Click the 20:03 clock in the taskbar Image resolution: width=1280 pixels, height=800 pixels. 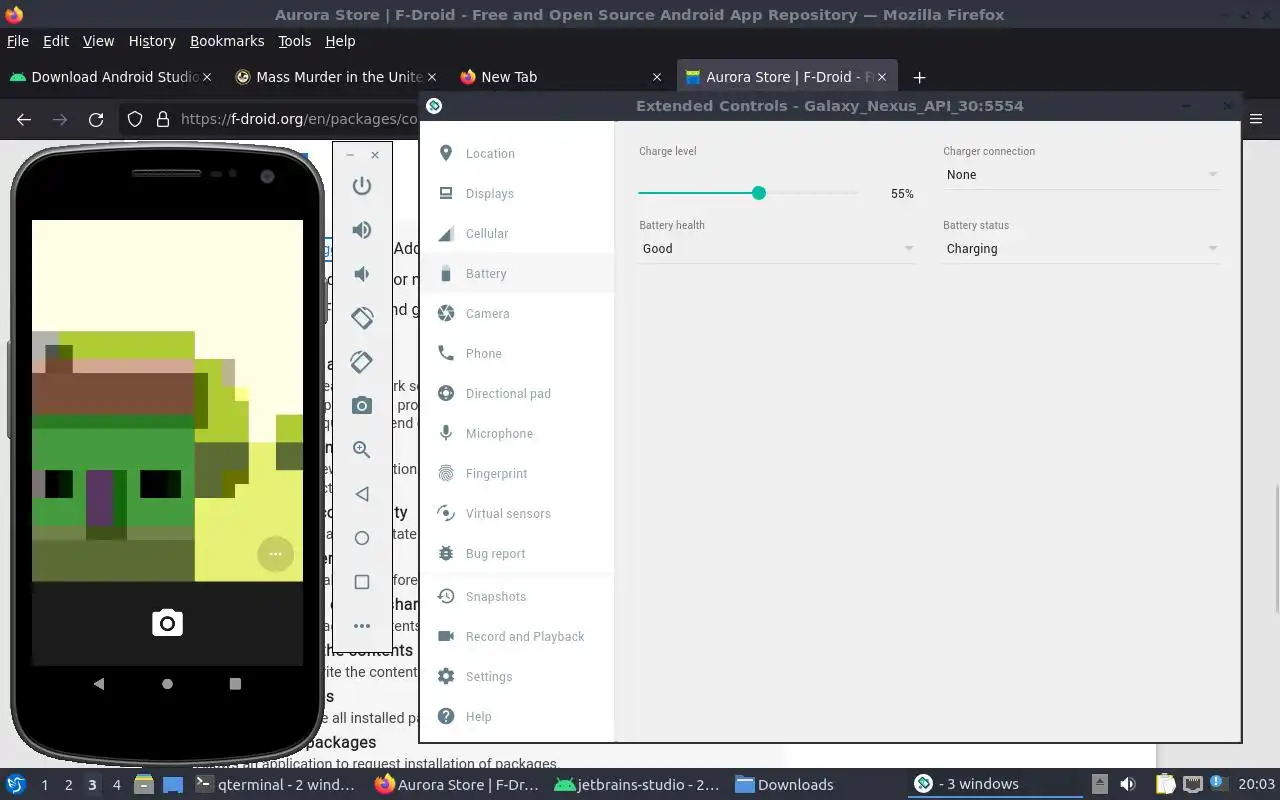(x=1256, y=785)
